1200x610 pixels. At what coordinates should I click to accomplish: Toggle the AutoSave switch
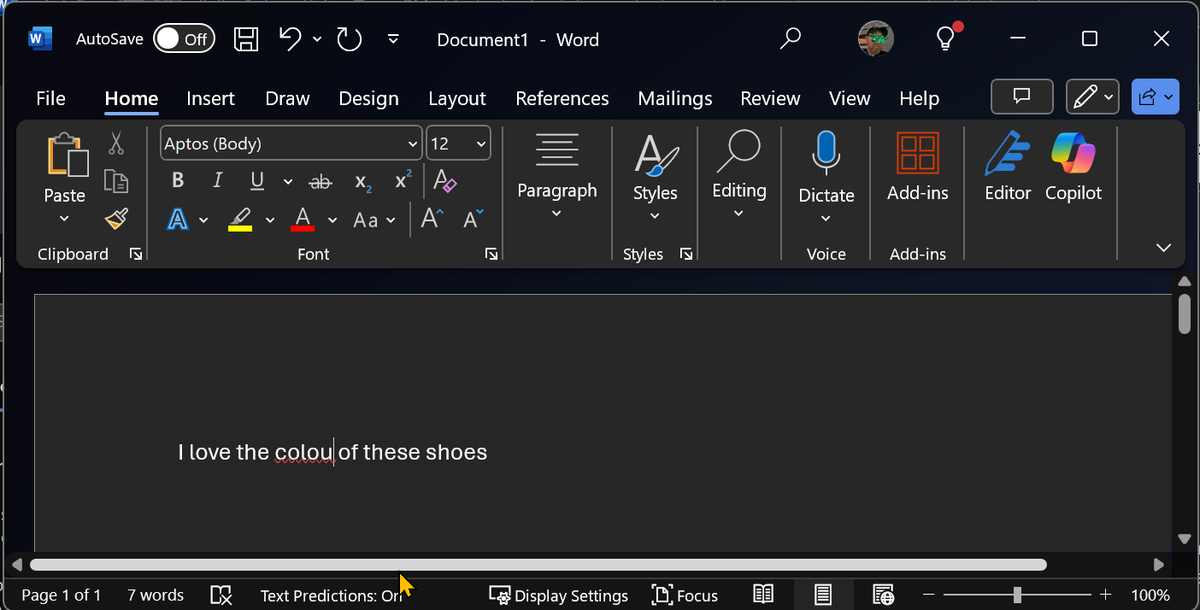[183, 39]
